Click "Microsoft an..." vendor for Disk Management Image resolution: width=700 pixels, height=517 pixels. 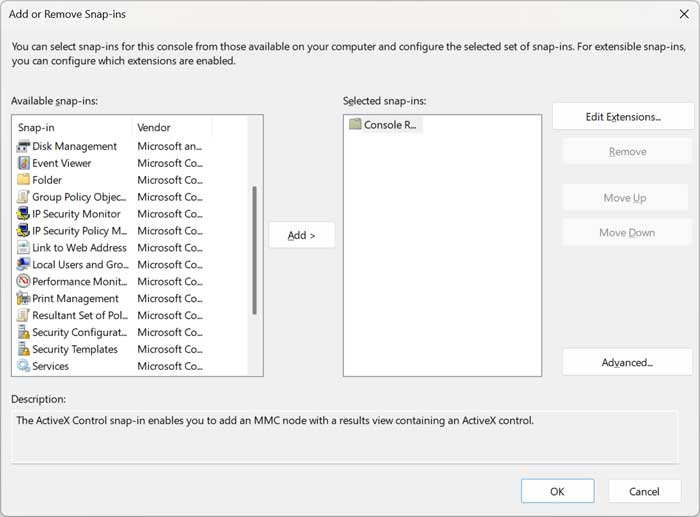[170, 146]
